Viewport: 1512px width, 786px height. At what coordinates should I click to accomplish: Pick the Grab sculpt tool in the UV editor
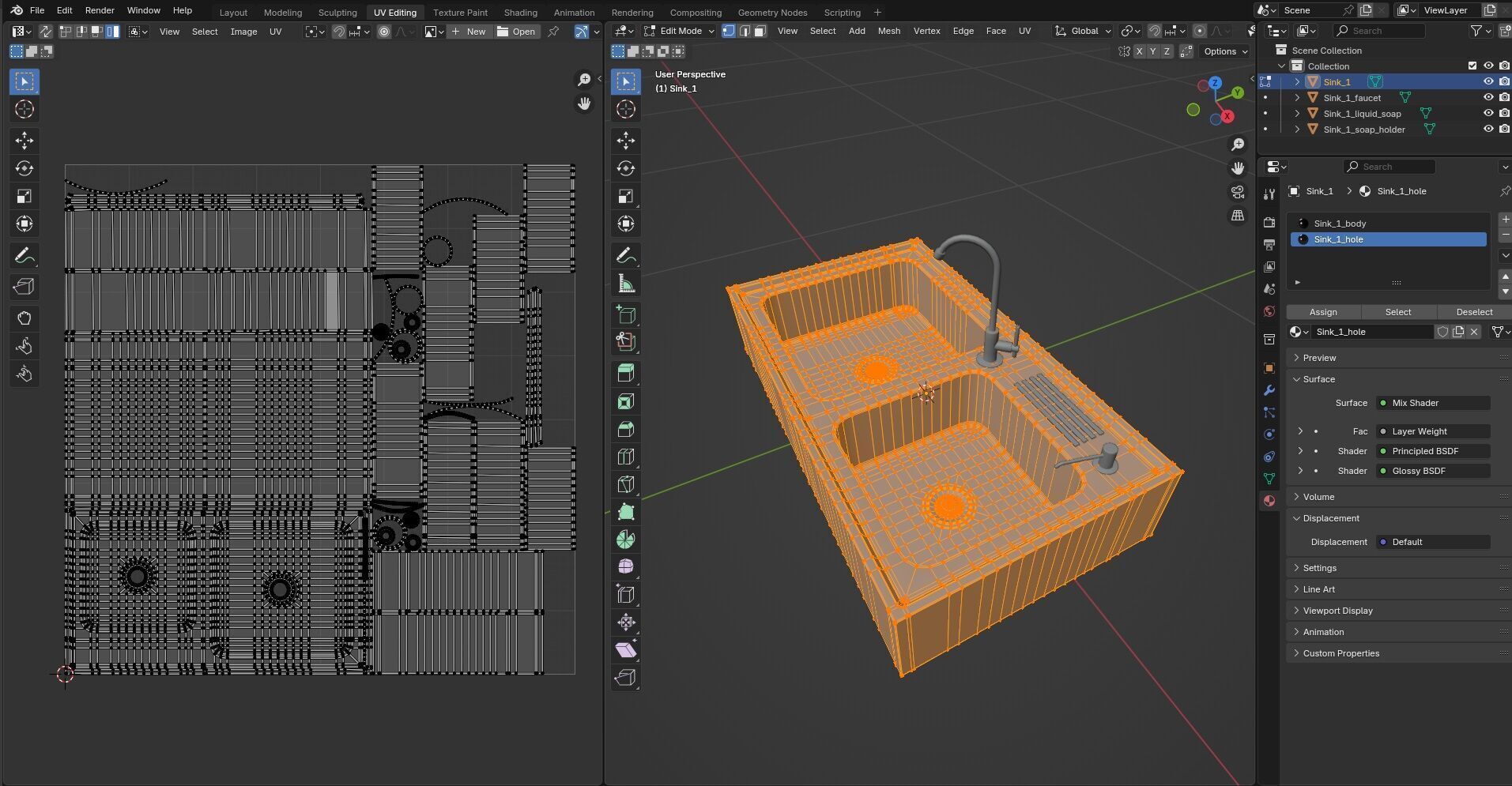click(25, 318)
